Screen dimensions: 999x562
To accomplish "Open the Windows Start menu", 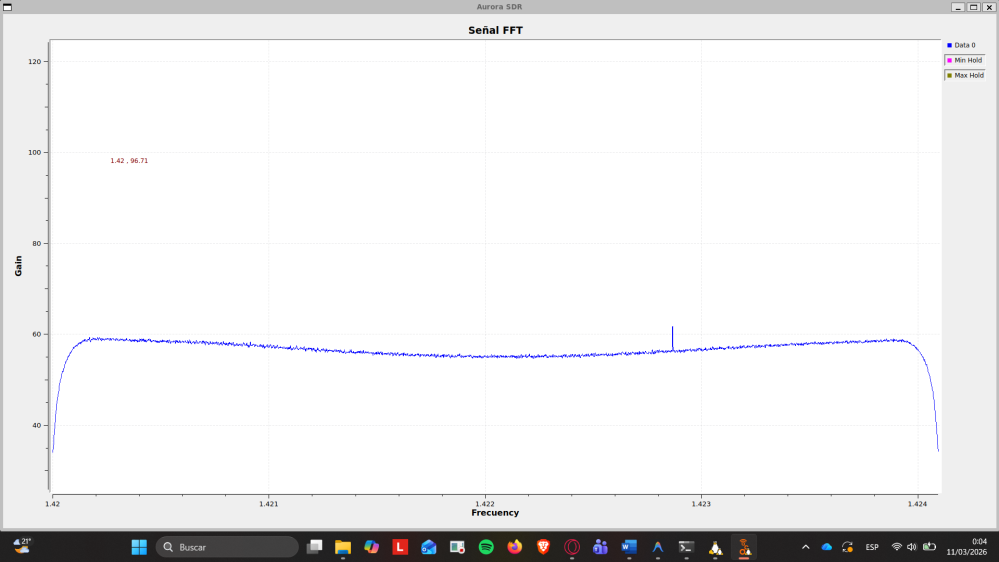I will [139, 547].
